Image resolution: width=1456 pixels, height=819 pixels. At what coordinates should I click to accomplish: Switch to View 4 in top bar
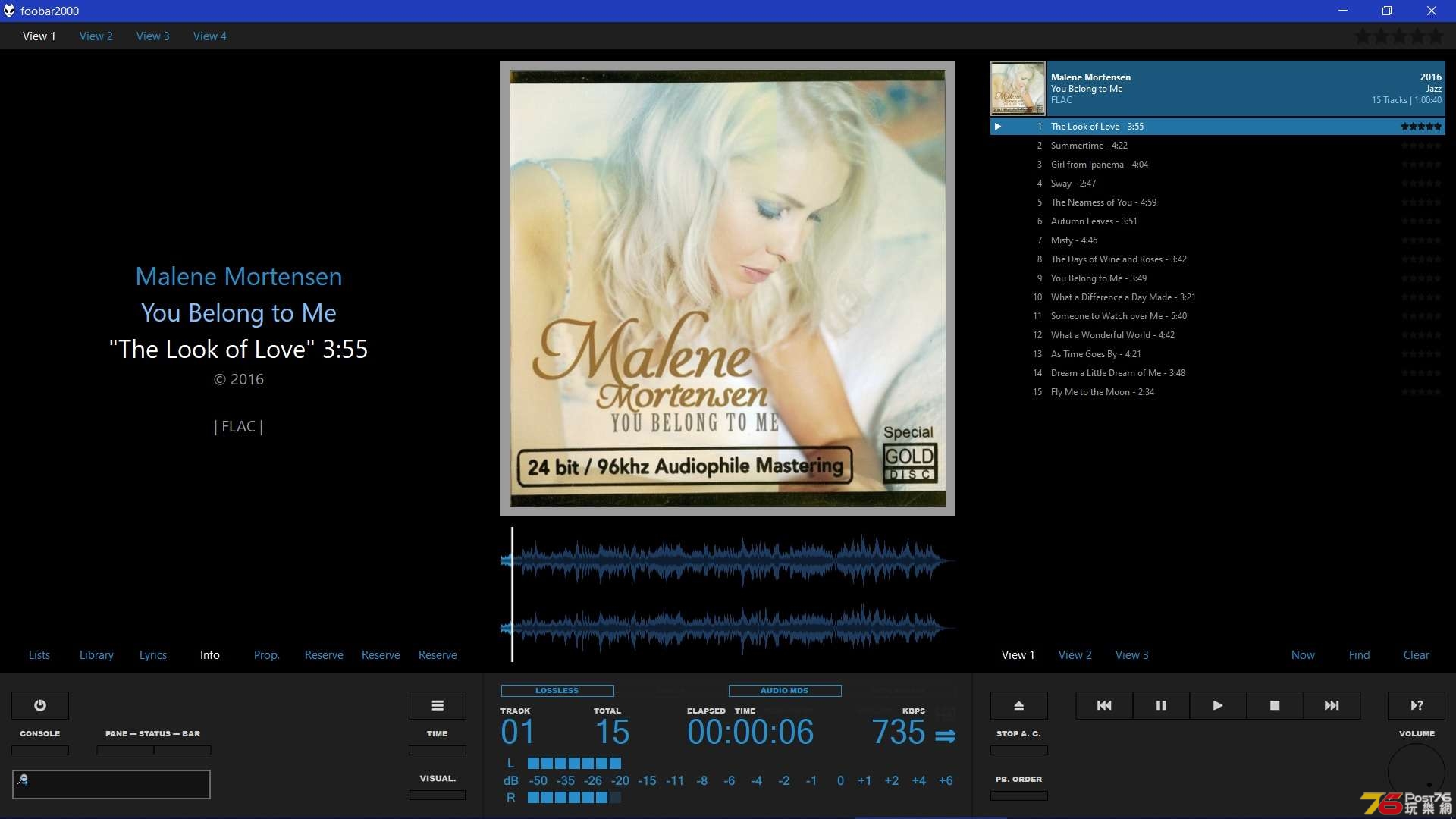coord(210,36)
